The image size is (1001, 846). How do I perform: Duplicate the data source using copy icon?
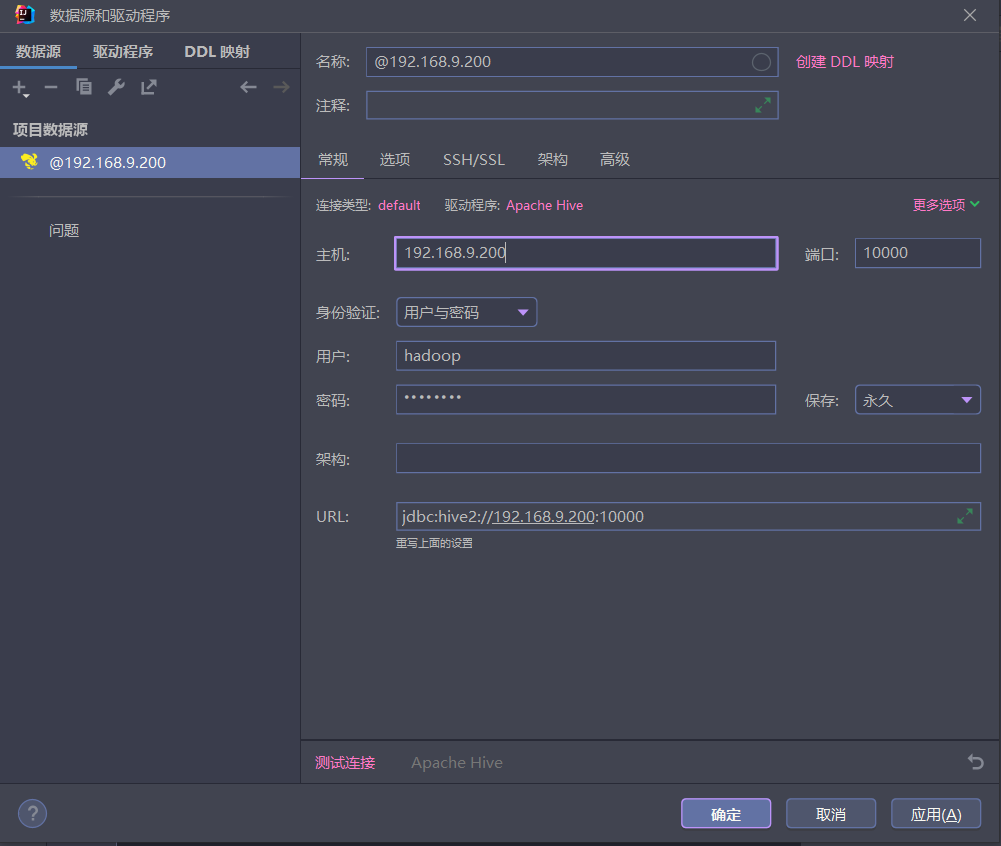point(84,87)
